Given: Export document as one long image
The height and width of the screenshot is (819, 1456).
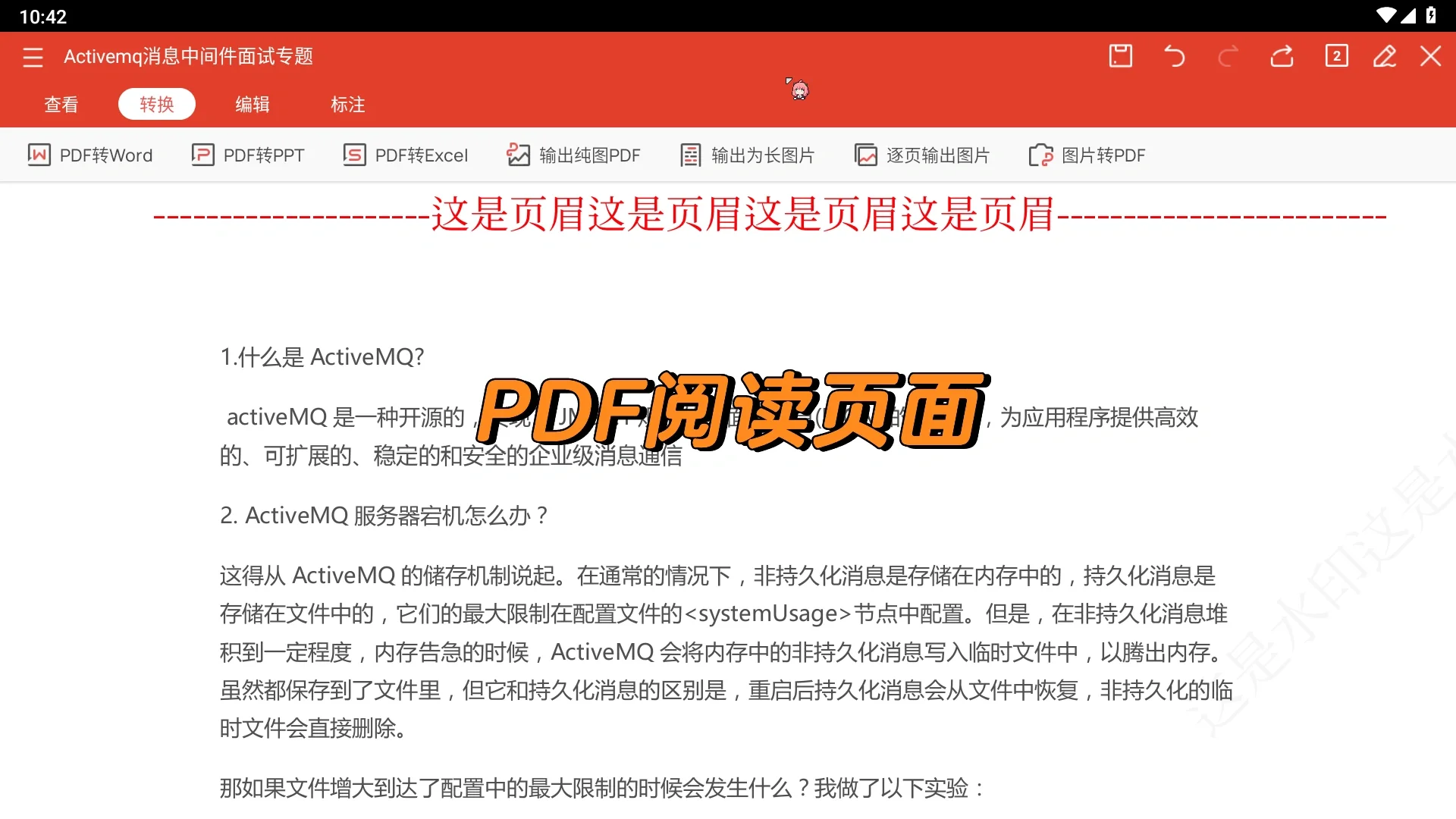Looking at the screenshot, I should [747, 155].
